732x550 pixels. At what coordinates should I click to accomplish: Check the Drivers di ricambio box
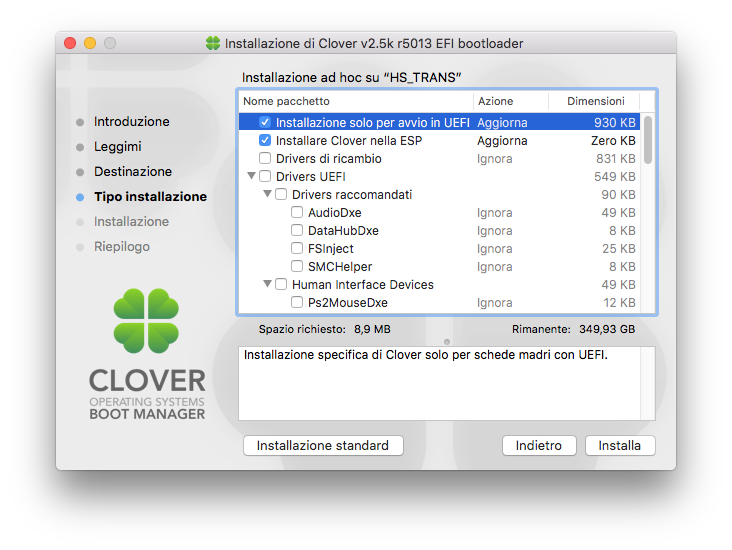[x=265, y=158]
